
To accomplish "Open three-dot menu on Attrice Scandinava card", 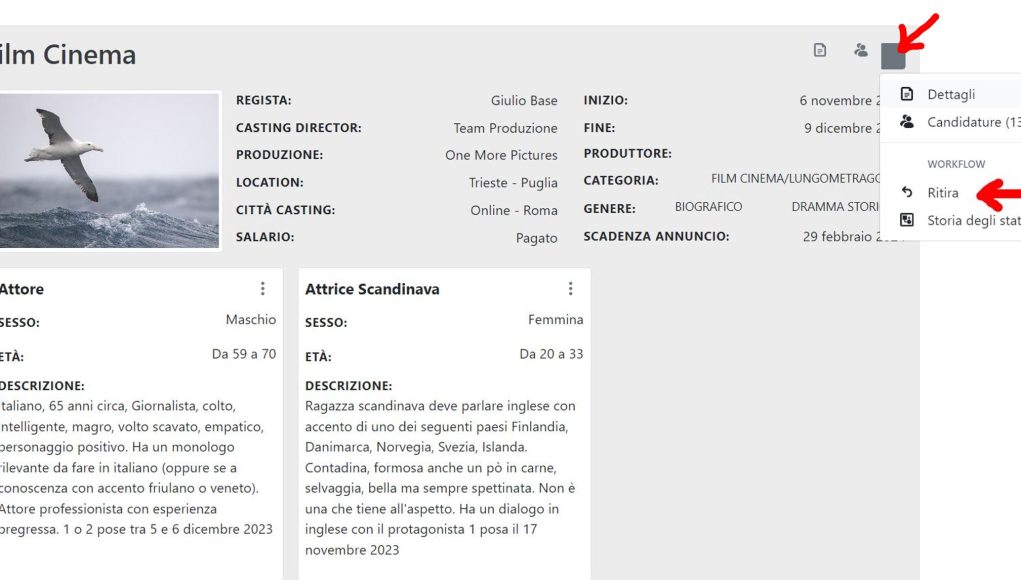I will point(570,288).
